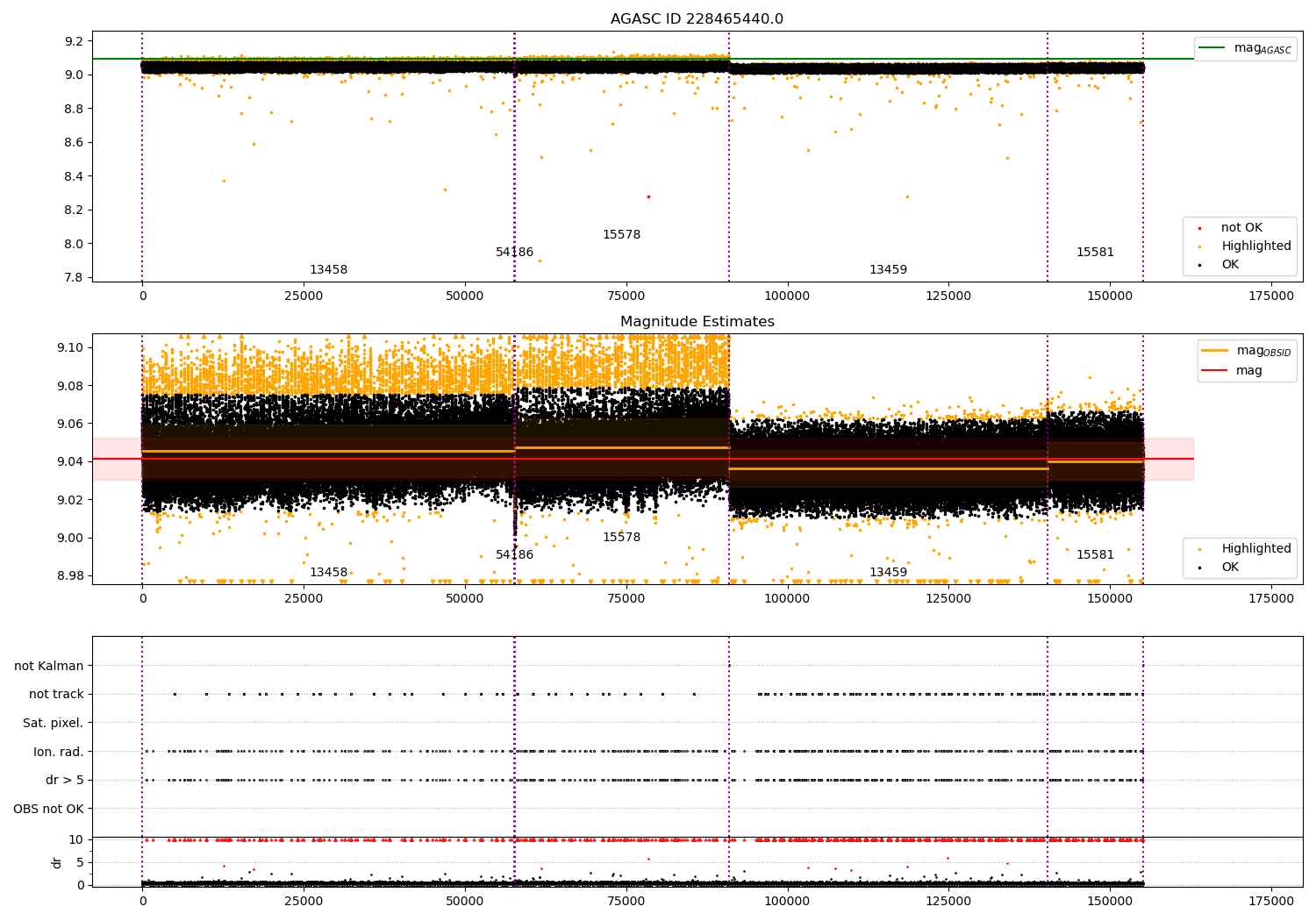Click OBSID label '15581' in the top plot

click(1095, 253)
